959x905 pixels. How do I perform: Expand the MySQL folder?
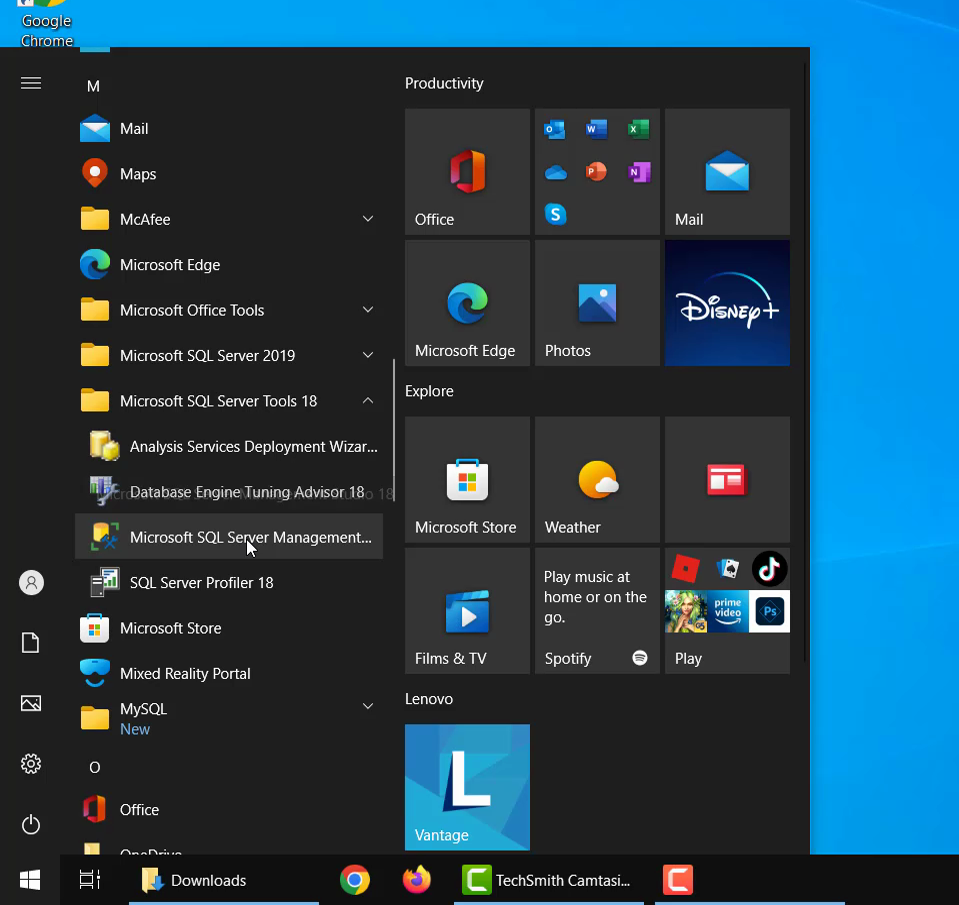pyautogui.click(x=368, y=707)
